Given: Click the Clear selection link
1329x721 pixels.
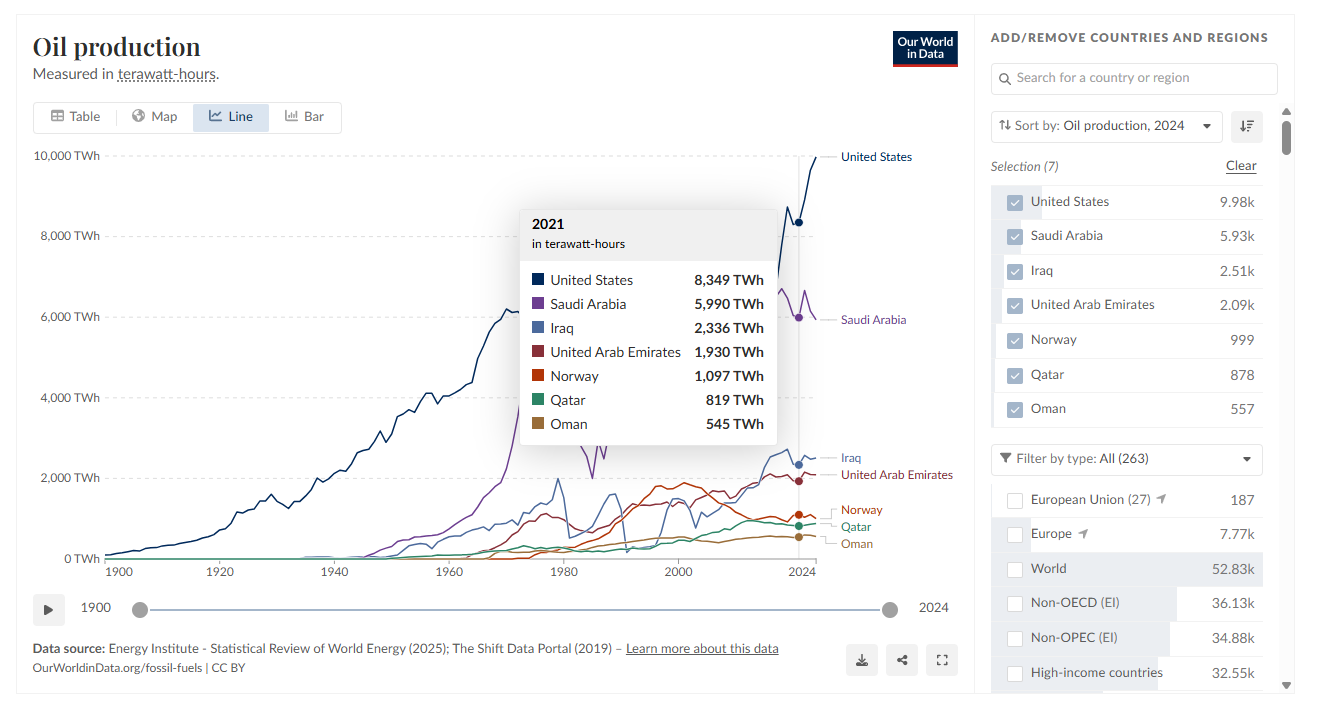Looking at the screenshot, I should point(1241,166).
